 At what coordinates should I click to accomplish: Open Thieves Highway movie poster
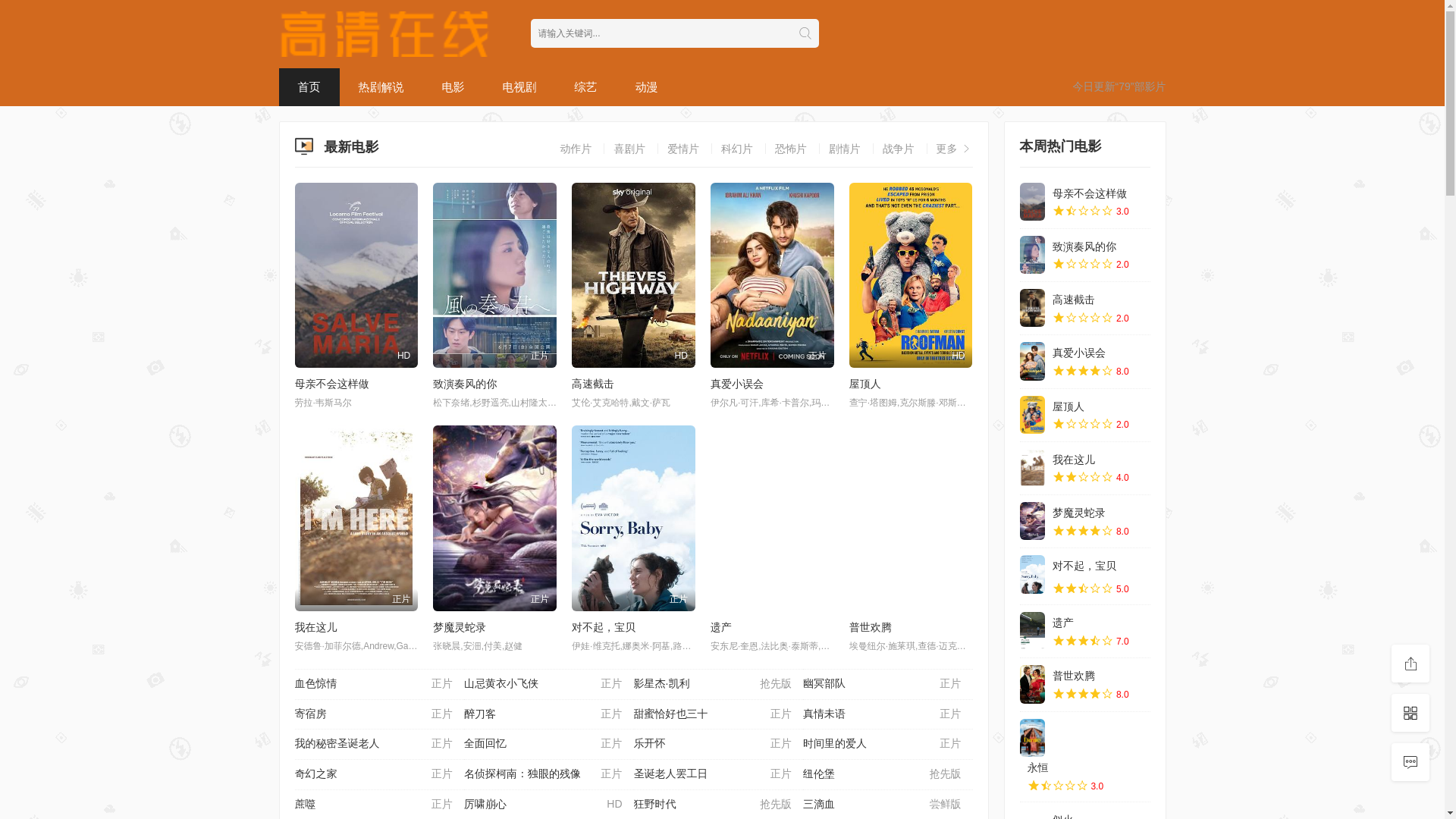click(633, 275)
